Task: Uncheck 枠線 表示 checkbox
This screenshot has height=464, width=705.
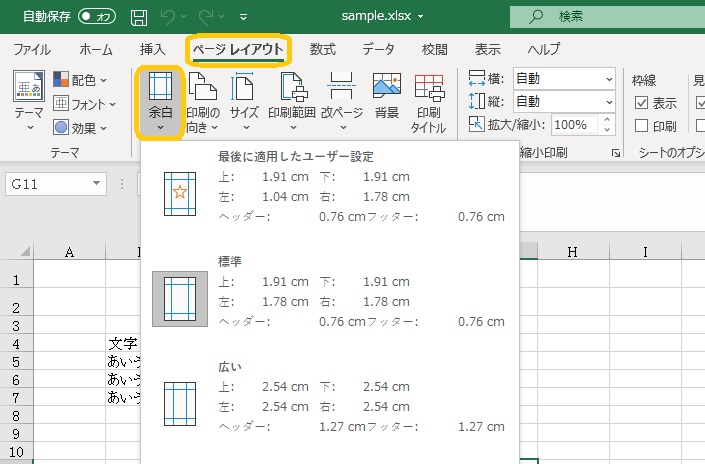Action: 641,103
